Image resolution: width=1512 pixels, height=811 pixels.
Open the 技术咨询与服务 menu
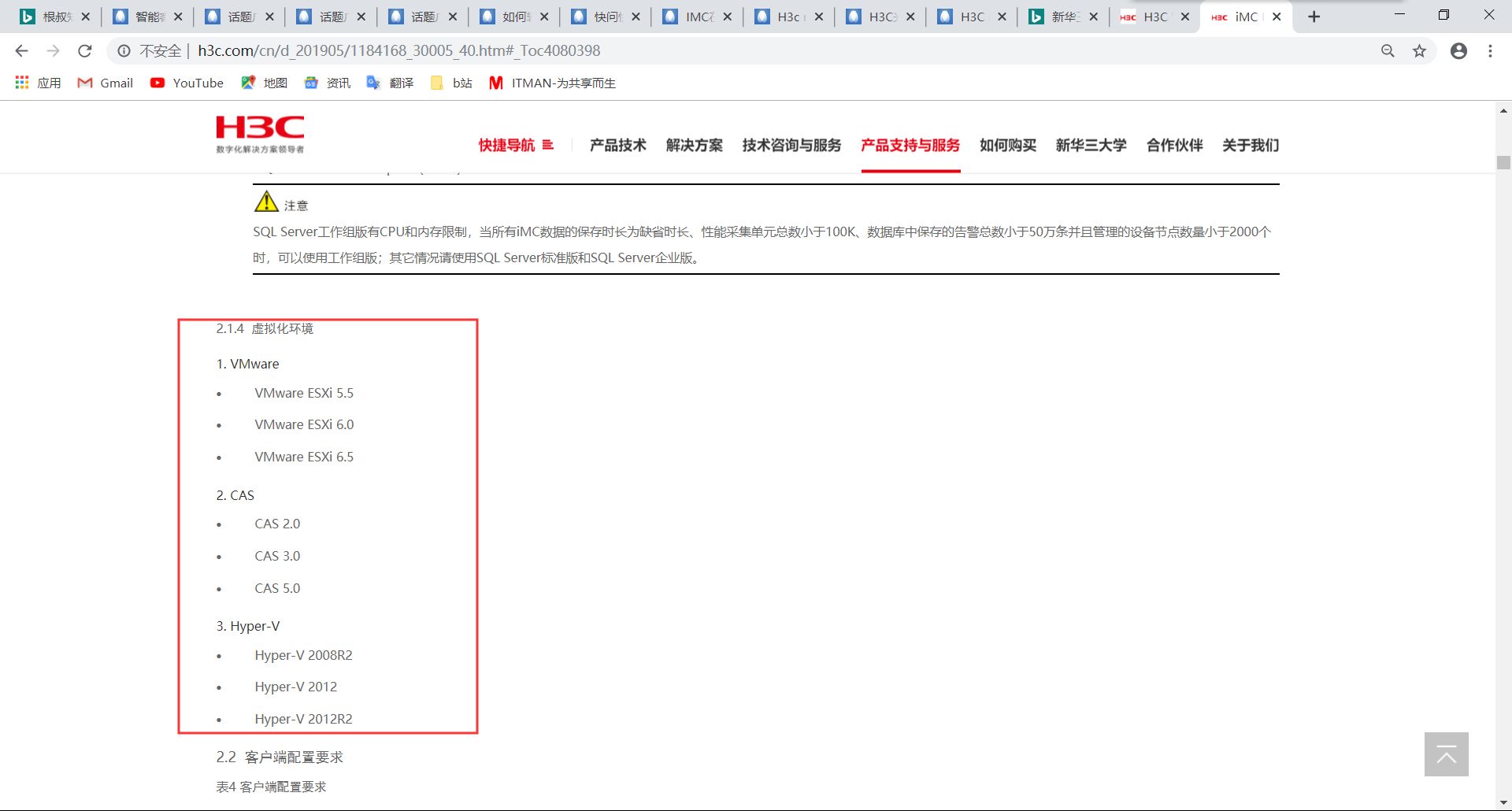[x=791, y=145]
